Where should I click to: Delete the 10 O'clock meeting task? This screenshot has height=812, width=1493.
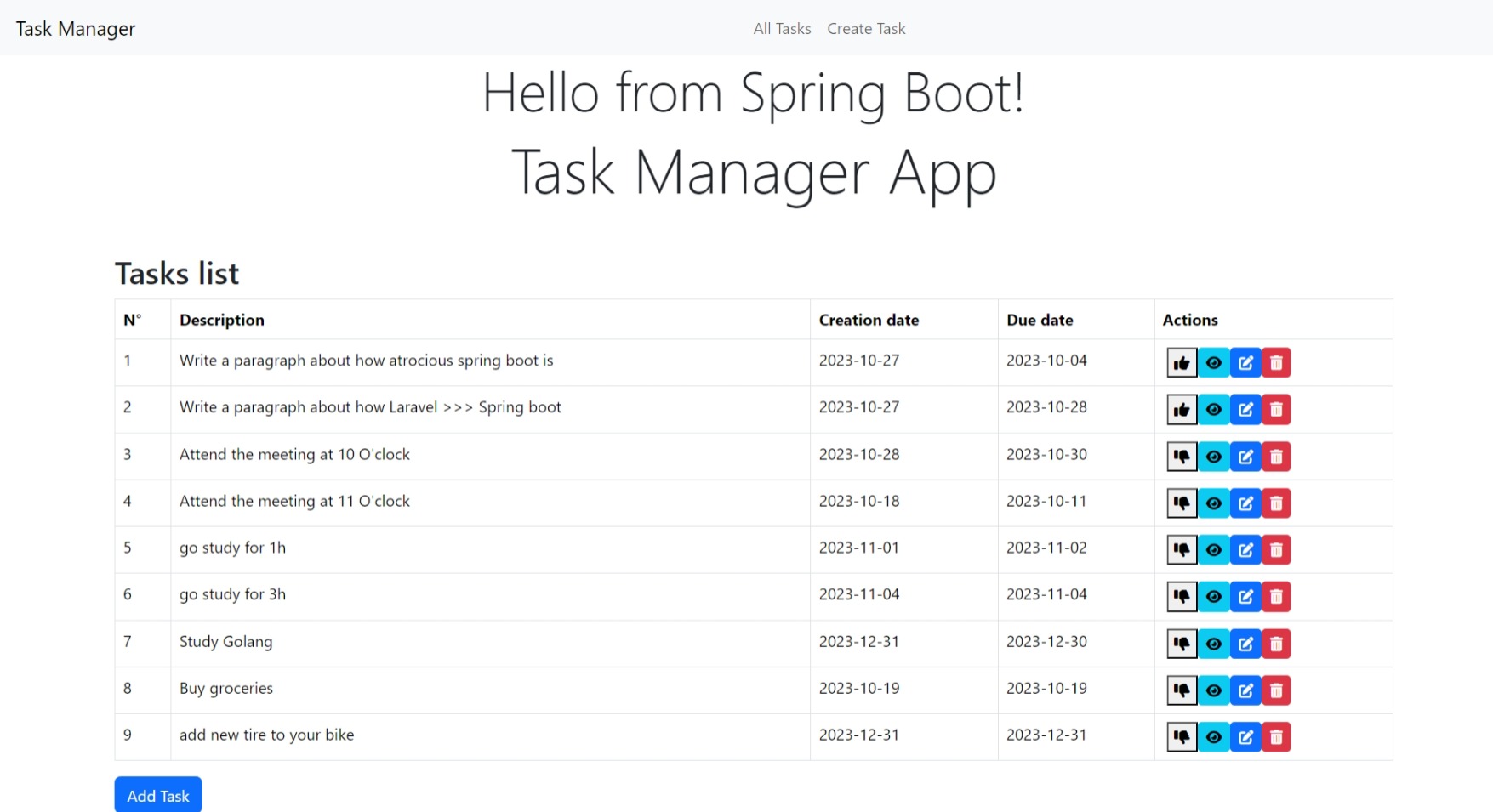coord(1276,457)
